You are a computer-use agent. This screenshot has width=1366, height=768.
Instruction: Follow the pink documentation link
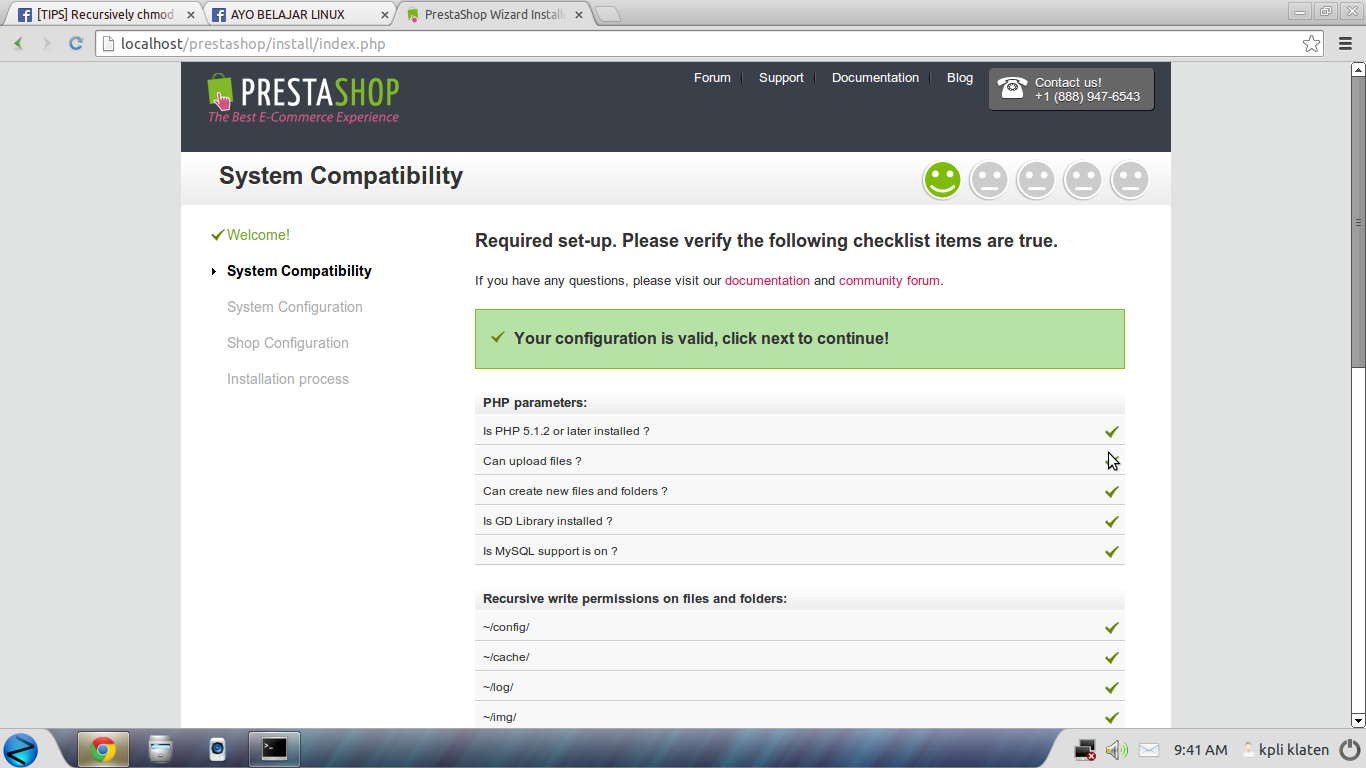click(767, 281)
